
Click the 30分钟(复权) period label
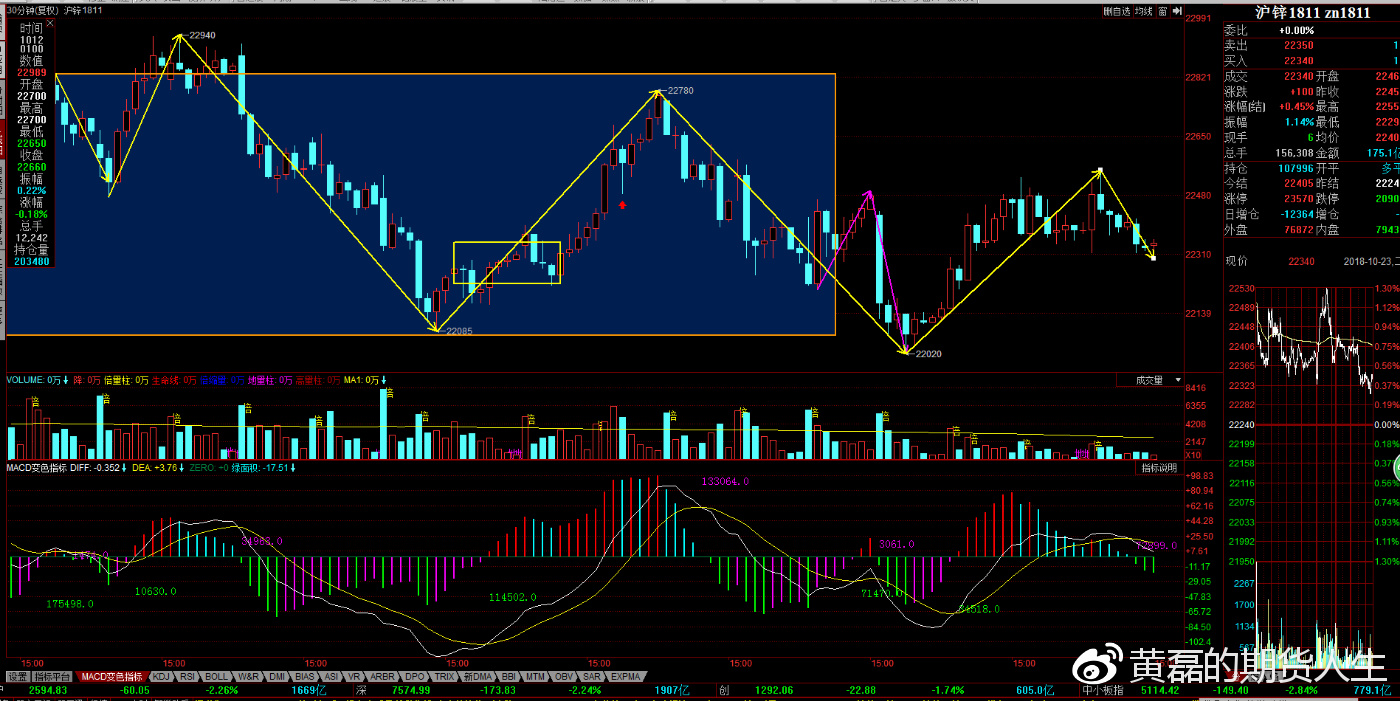pyautogui.click(x=30, y=10)
